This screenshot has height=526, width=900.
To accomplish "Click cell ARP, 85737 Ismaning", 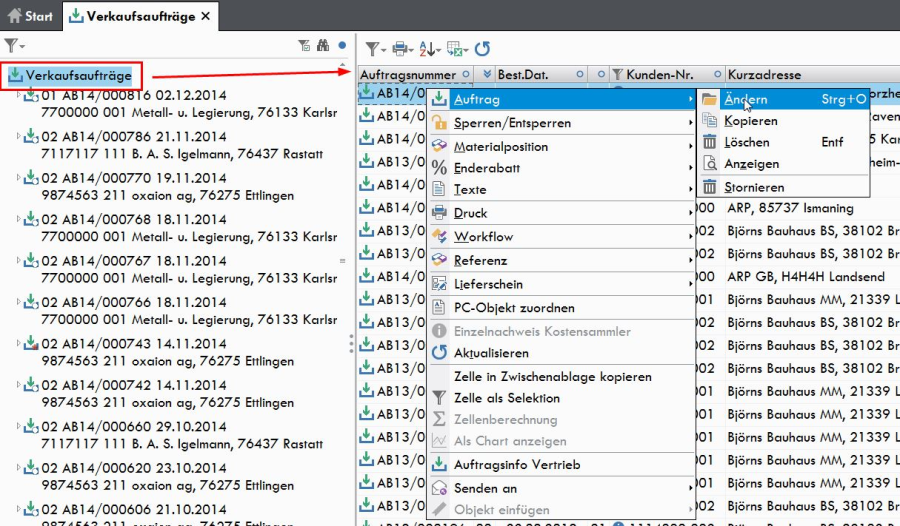I will pos(790,208).
